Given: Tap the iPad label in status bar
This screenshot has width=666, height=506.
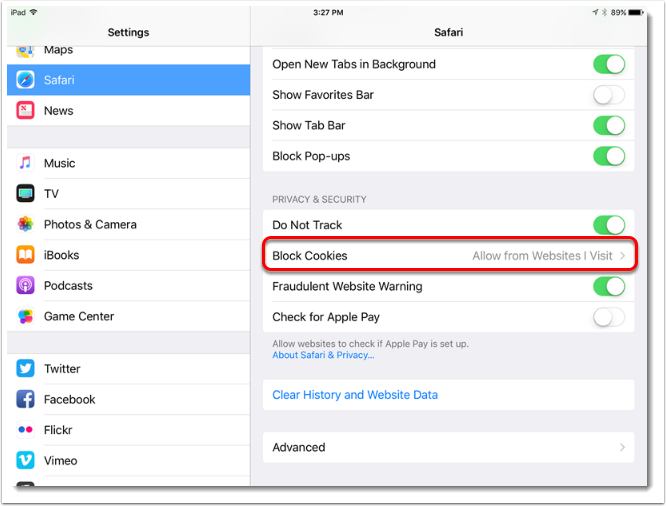Looking at the screenshot, I should click(18, 13).
